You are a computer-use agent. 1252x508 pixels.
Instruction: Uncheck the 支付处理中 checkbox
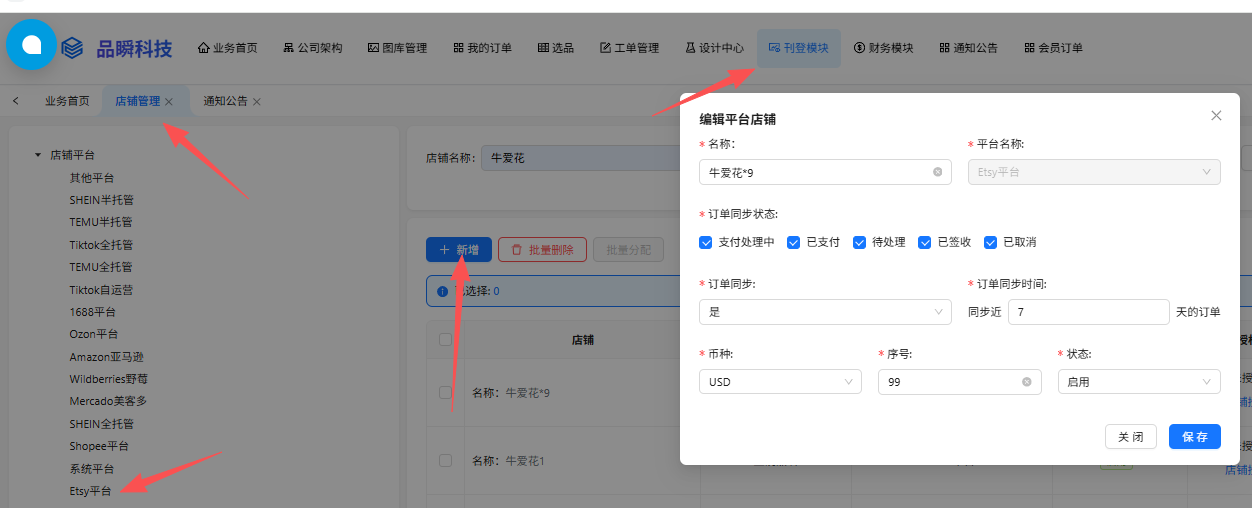(707, 242)
